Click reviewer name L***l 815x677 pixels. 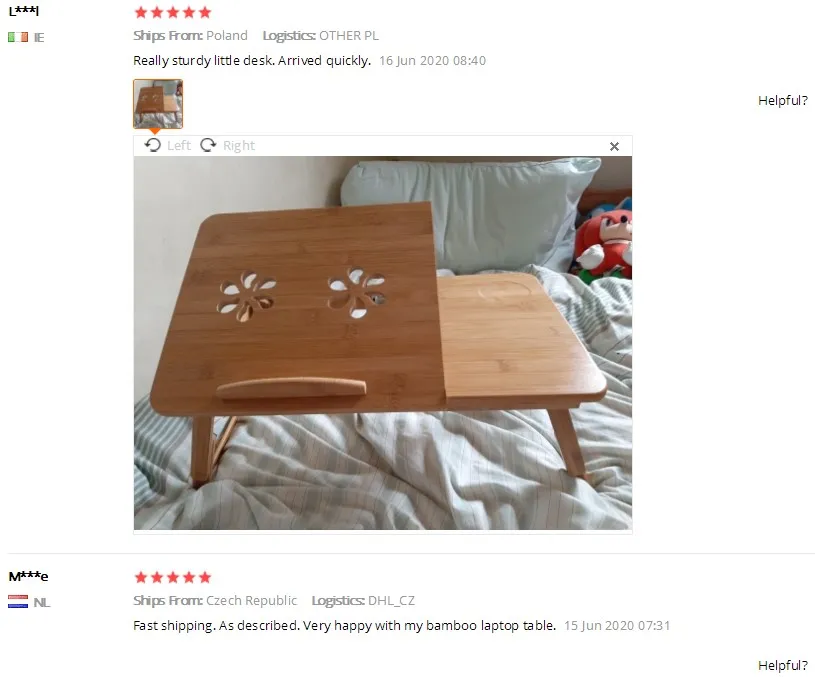click(x=24, y=11)
